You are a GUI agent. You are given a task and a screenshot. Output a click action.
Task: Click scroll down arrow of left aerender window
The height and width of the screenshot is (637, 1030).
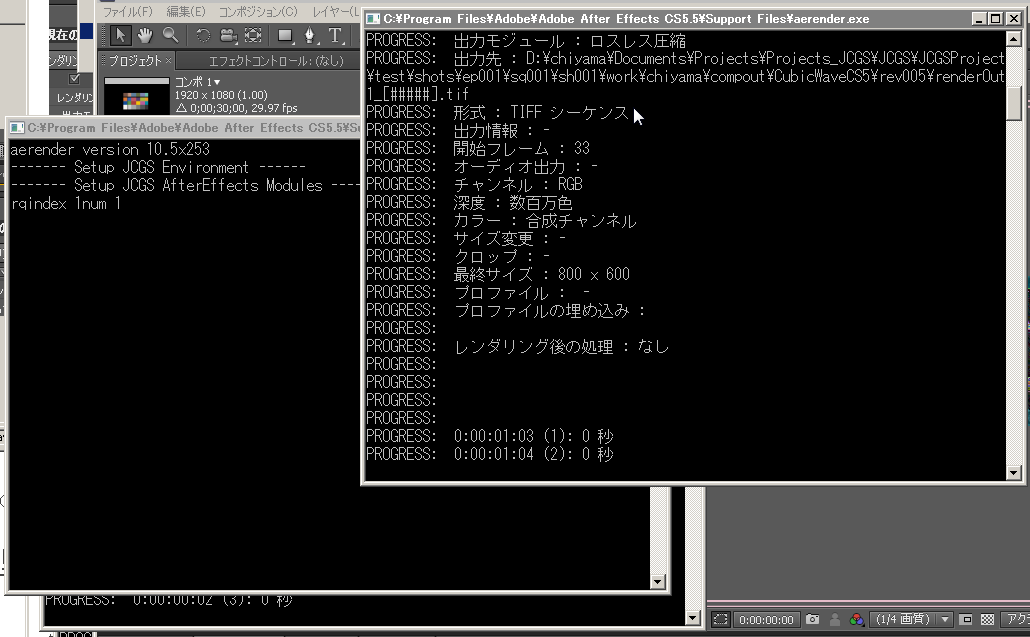[658, 582]
